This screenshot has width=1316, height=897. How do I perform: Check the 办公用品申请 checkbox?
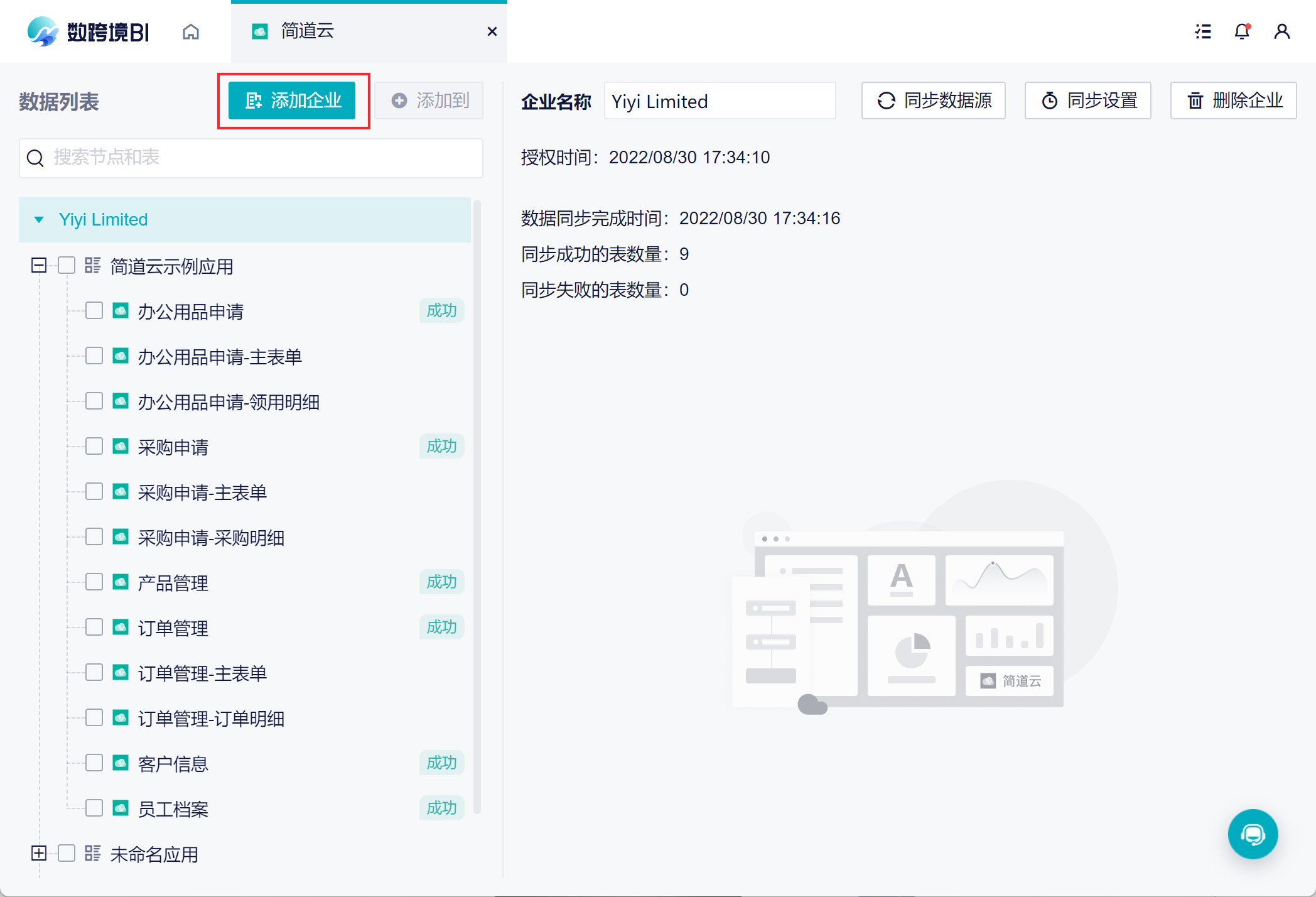[94, 311]
